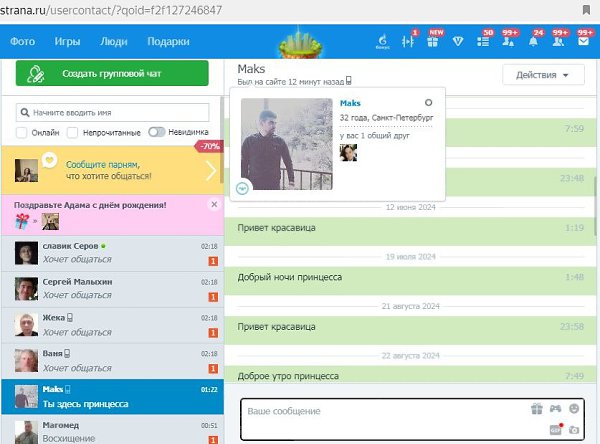Click the Ваше сообщение text box
600x444 pixels.
[412, 420]
